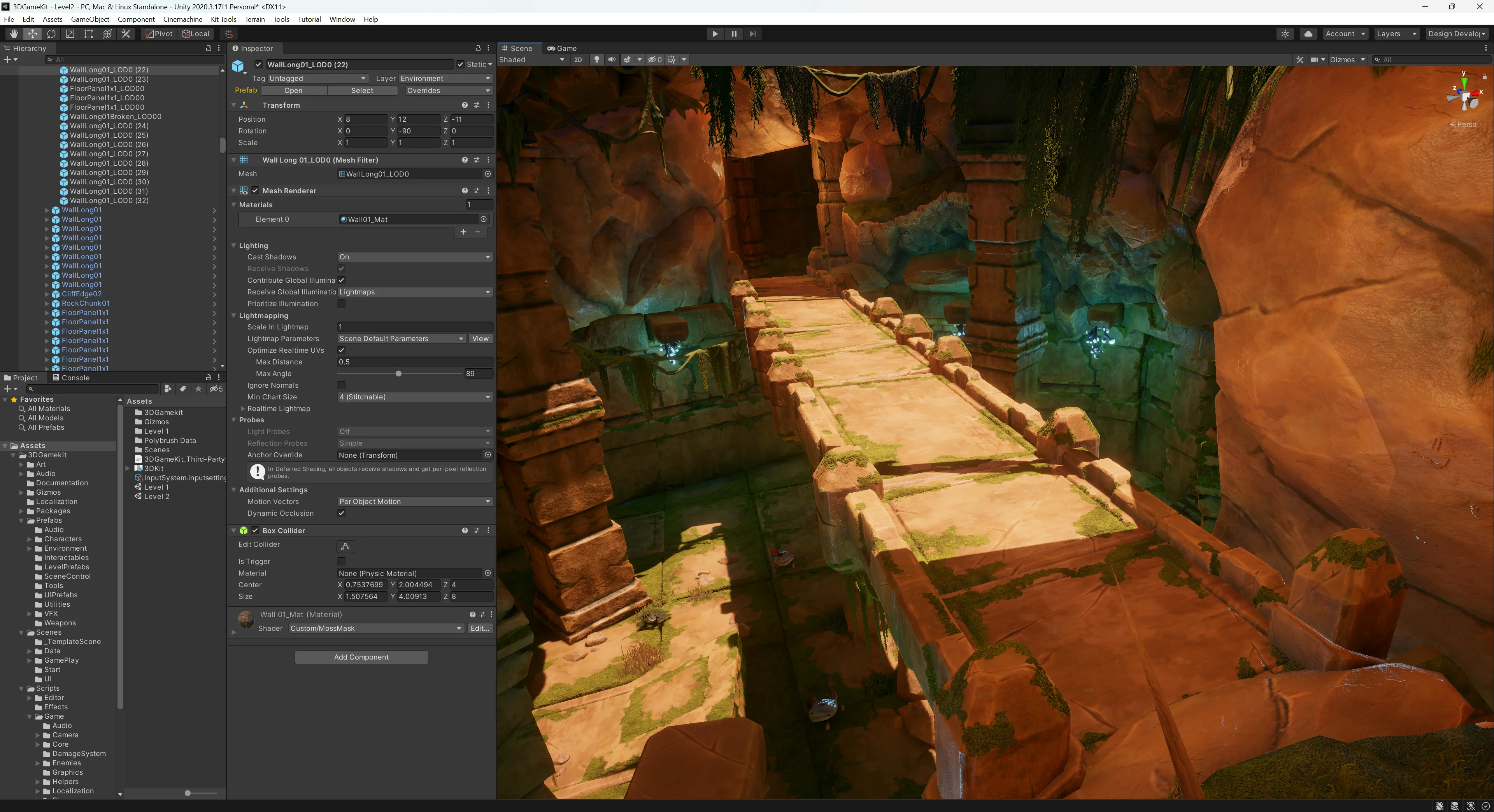The width and height of the screenshot is (1494, 812).
Task: Open the Cinemachine menu
Action: (183, 19)
